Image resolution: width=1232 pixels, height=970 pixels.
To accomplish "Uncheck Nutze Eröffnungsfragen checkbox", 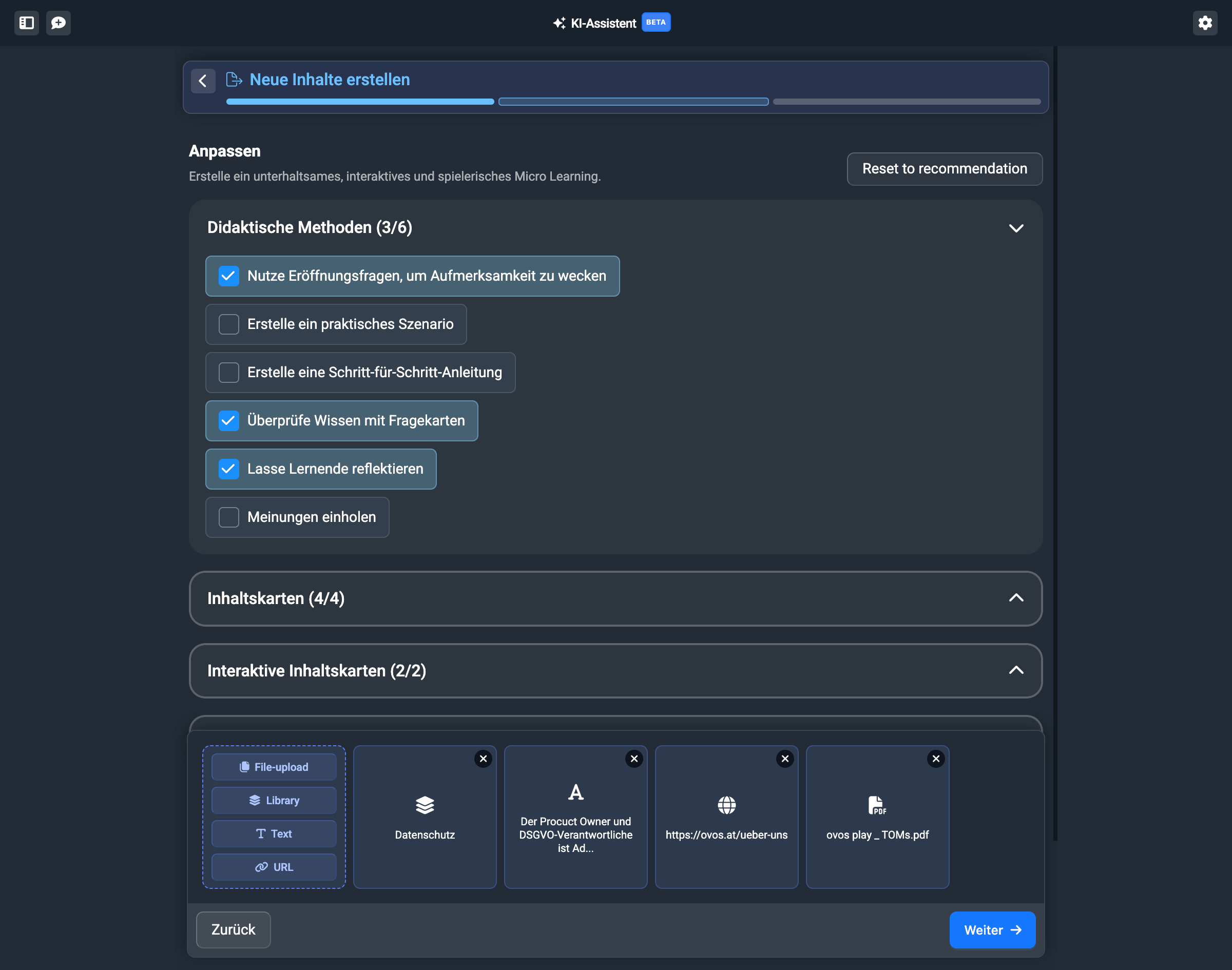I will pyautogui.click(x=229, y=276).
